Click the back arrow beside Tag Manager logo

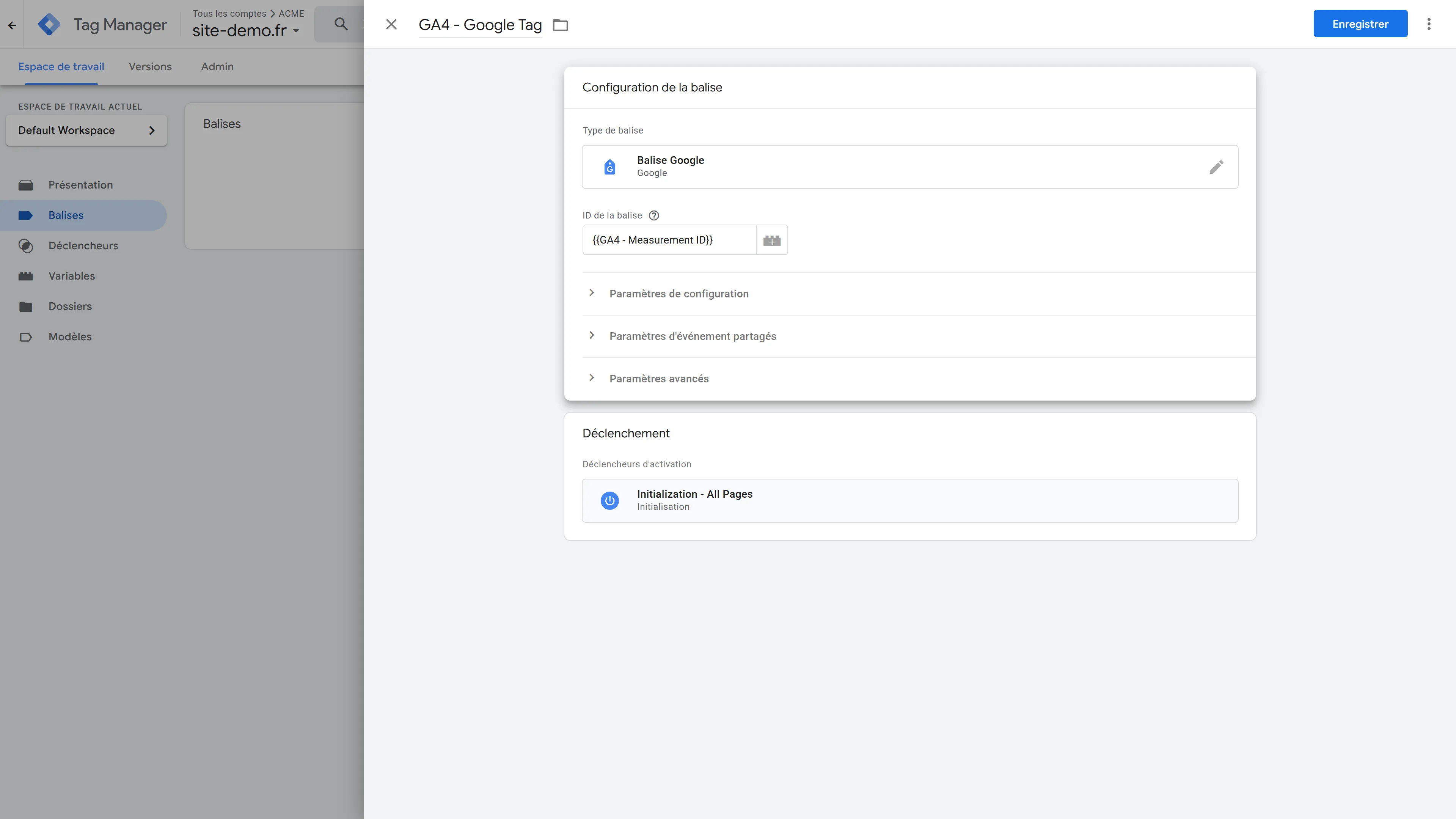click(12, 25)
